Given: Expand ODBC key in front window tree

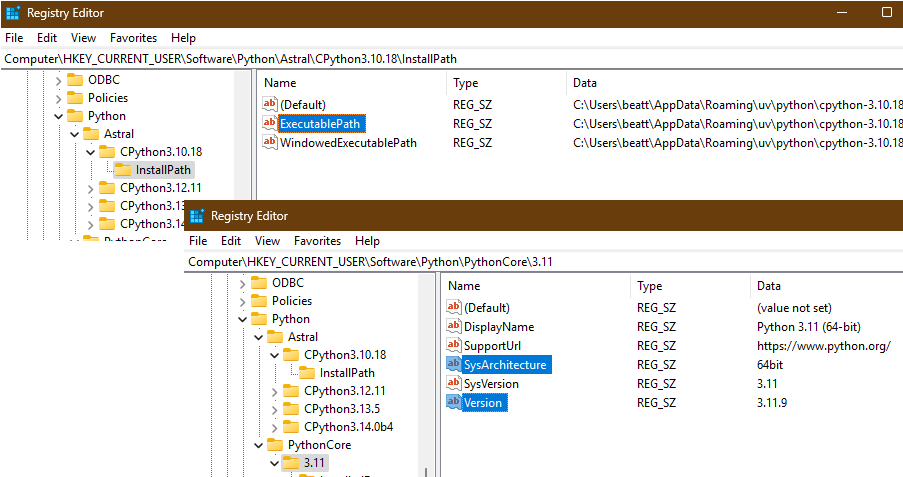Looking at the screenshot, I should [242, 283].
